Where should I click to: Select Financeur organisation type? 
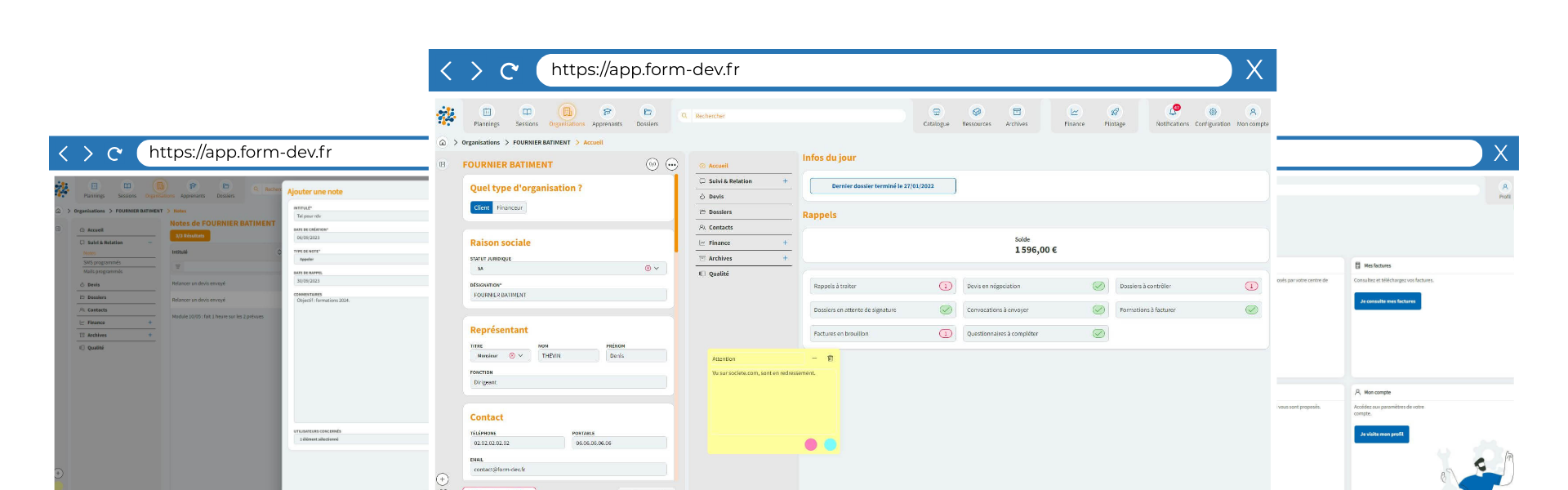[x=510, y=207]
